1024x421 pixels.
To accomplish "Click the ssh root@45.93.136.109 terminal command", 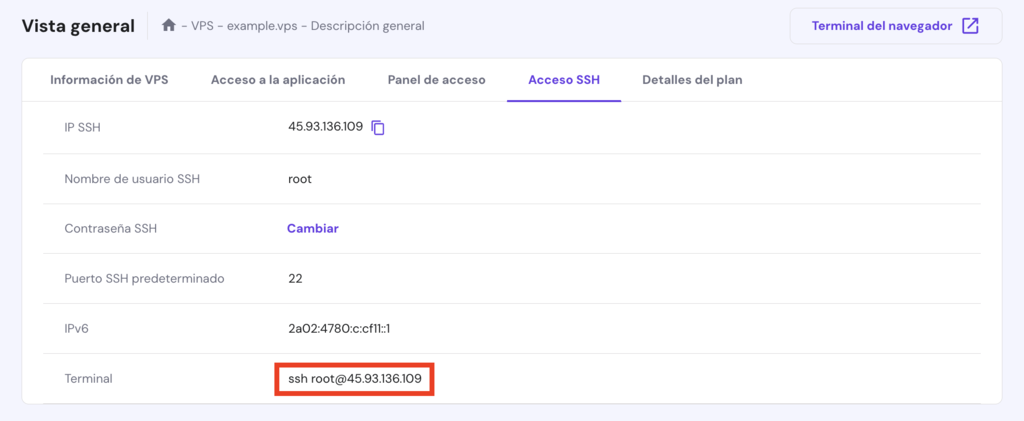I will pyautogui.click(x=354, y=379).
